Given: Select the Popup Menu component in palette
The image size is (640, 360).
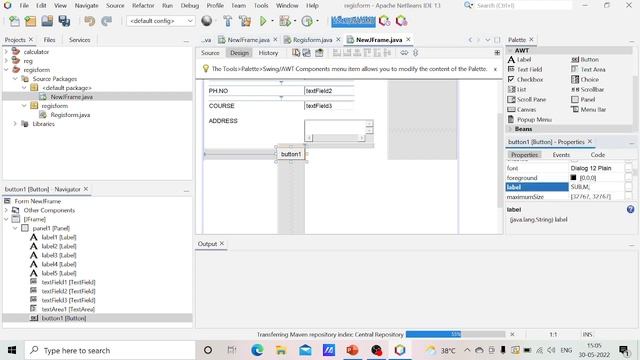Looking at the screenshot, I should click(x=529, y=119).
